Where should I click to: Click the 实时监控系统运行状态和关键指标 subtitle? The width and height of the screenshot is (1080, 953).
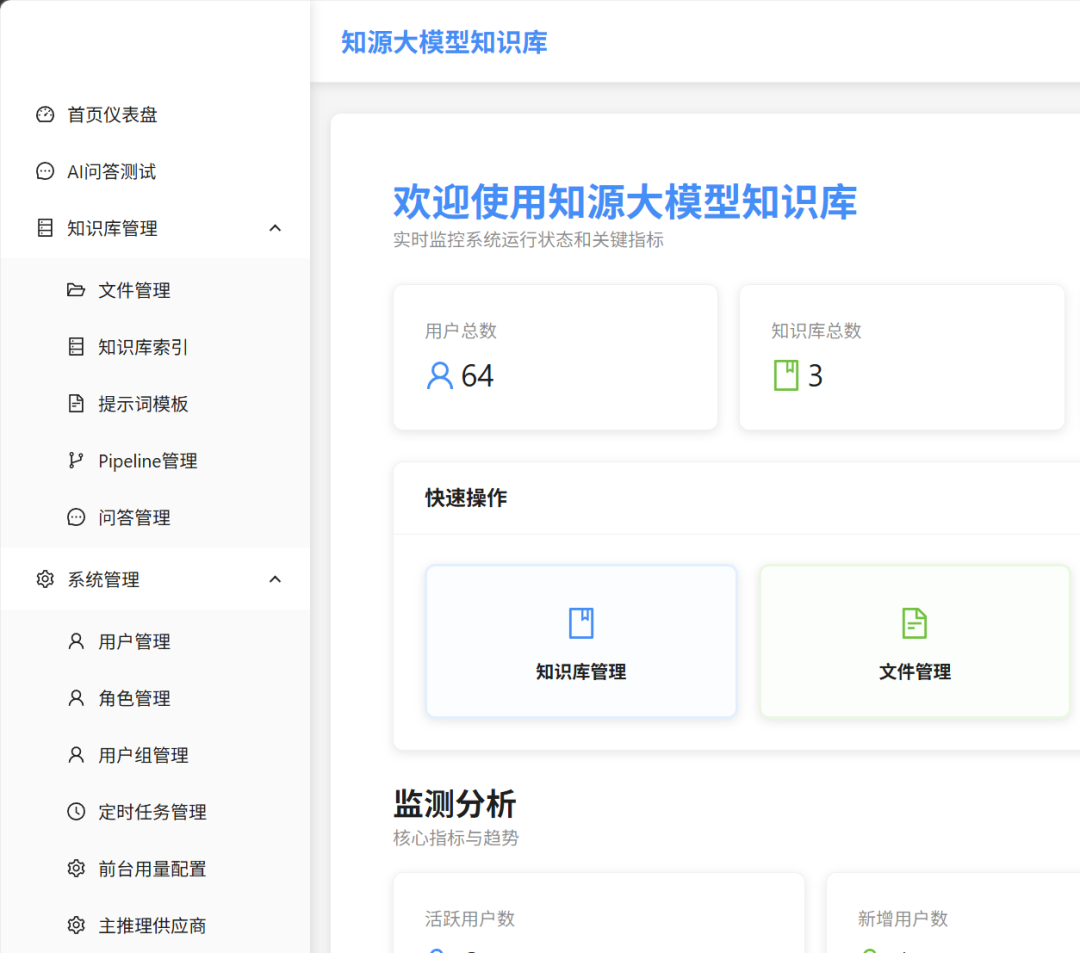click(x=528, y=240)
